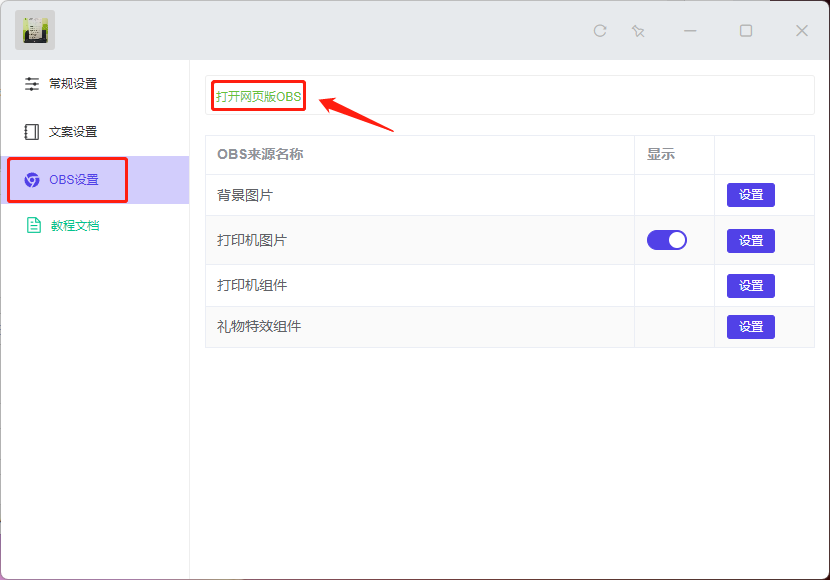The image size is (830, 580).
Task: Minimize the application window
Action: (x=690, y=31)
